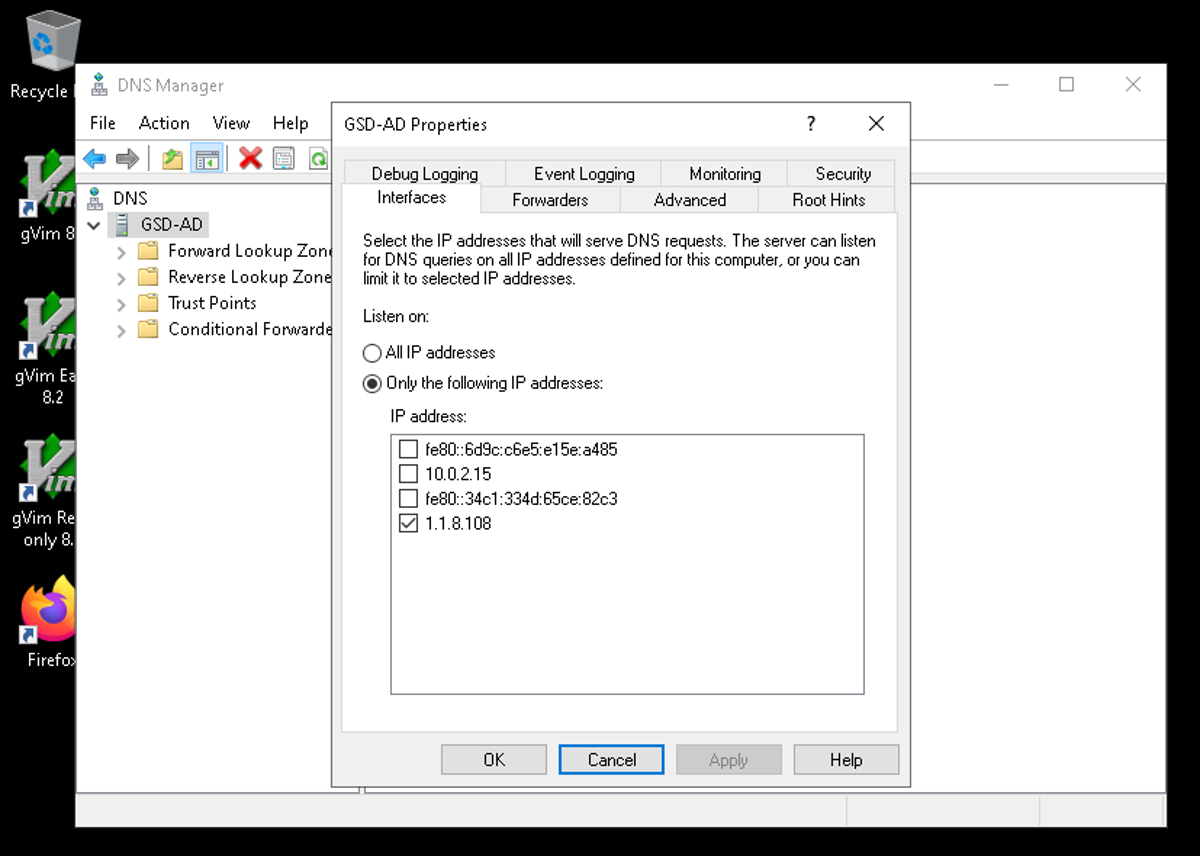Click the Up One Level folder icon
This screenshot has width=1200, height=856.
(x=173, y=158)
